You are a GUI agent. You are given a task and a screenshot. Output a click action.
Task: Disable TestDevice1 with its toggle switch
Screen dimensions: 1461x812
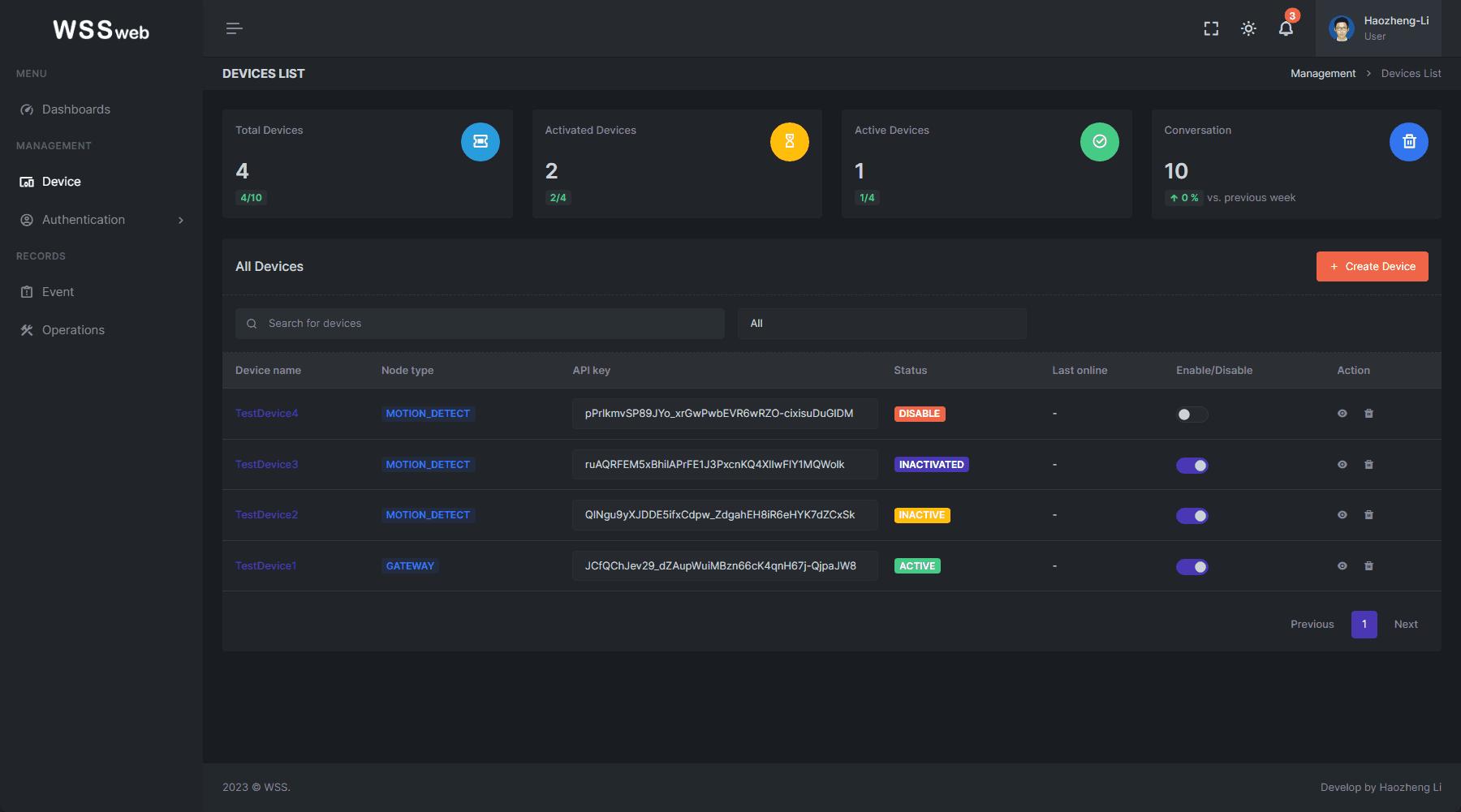click(1192, 567)
